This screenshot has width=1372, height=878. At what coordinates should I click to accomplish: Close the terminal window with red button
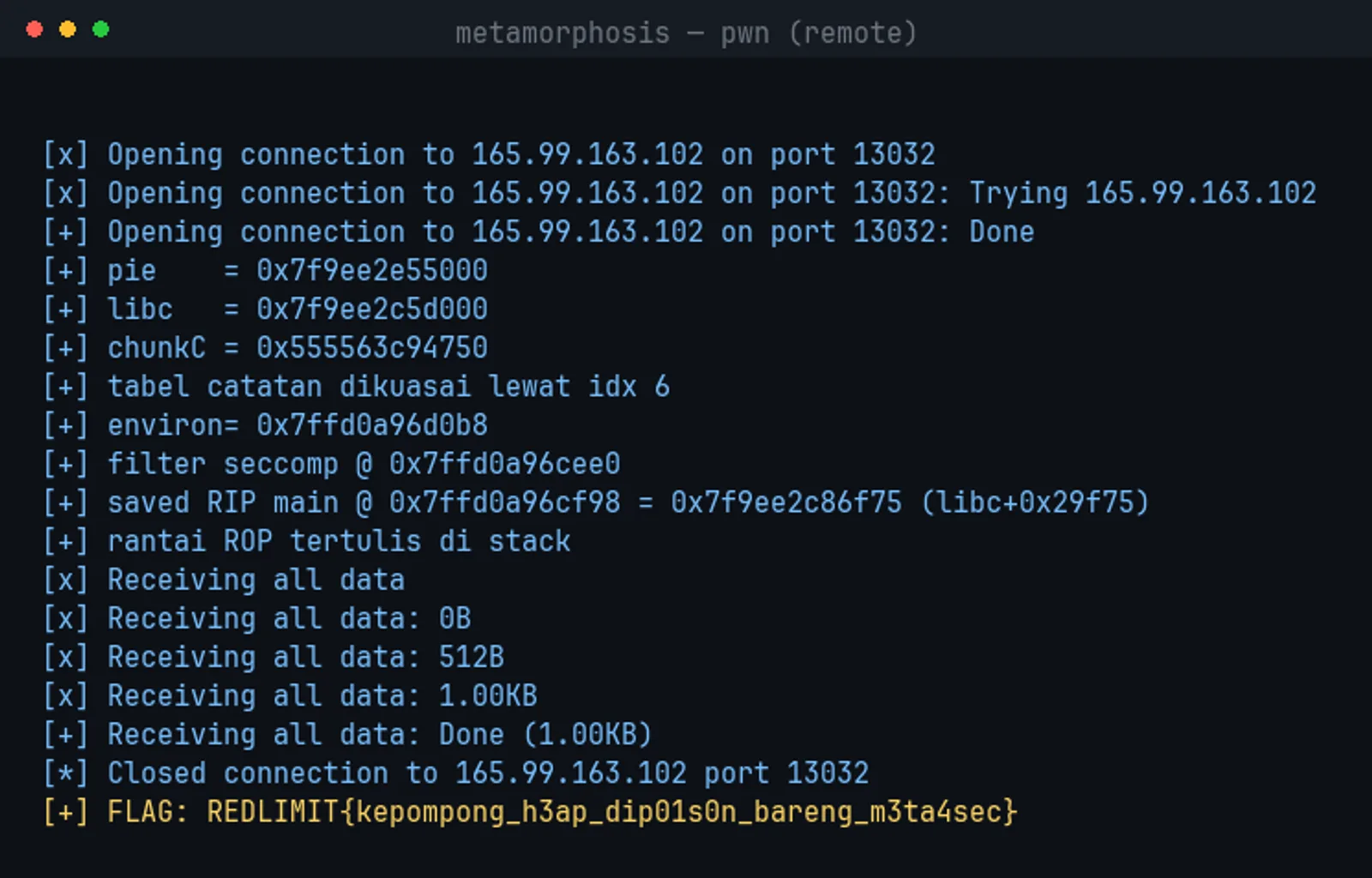coord(34,29)
